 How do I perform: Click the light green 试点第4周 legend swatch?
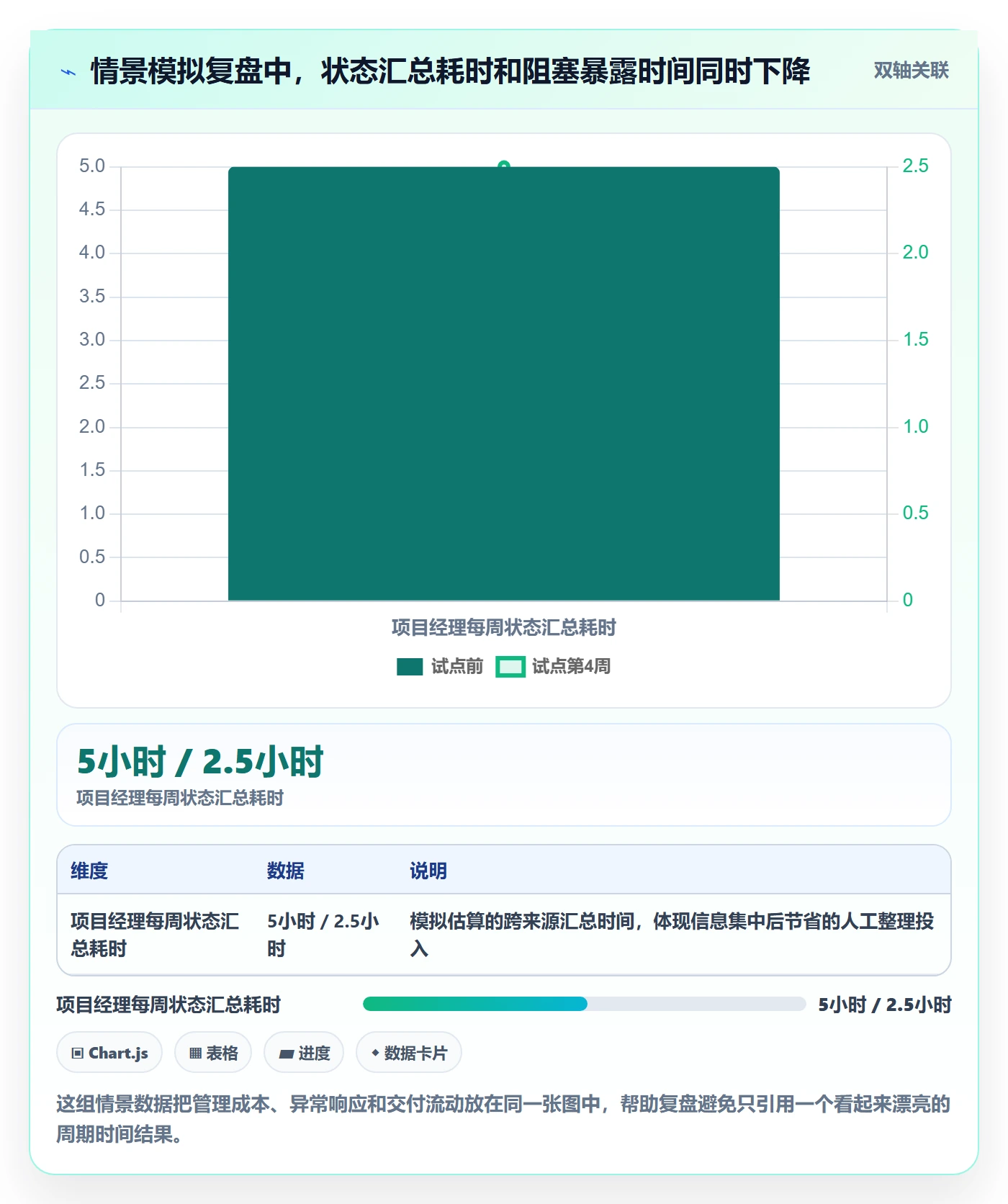click(510, 667)
